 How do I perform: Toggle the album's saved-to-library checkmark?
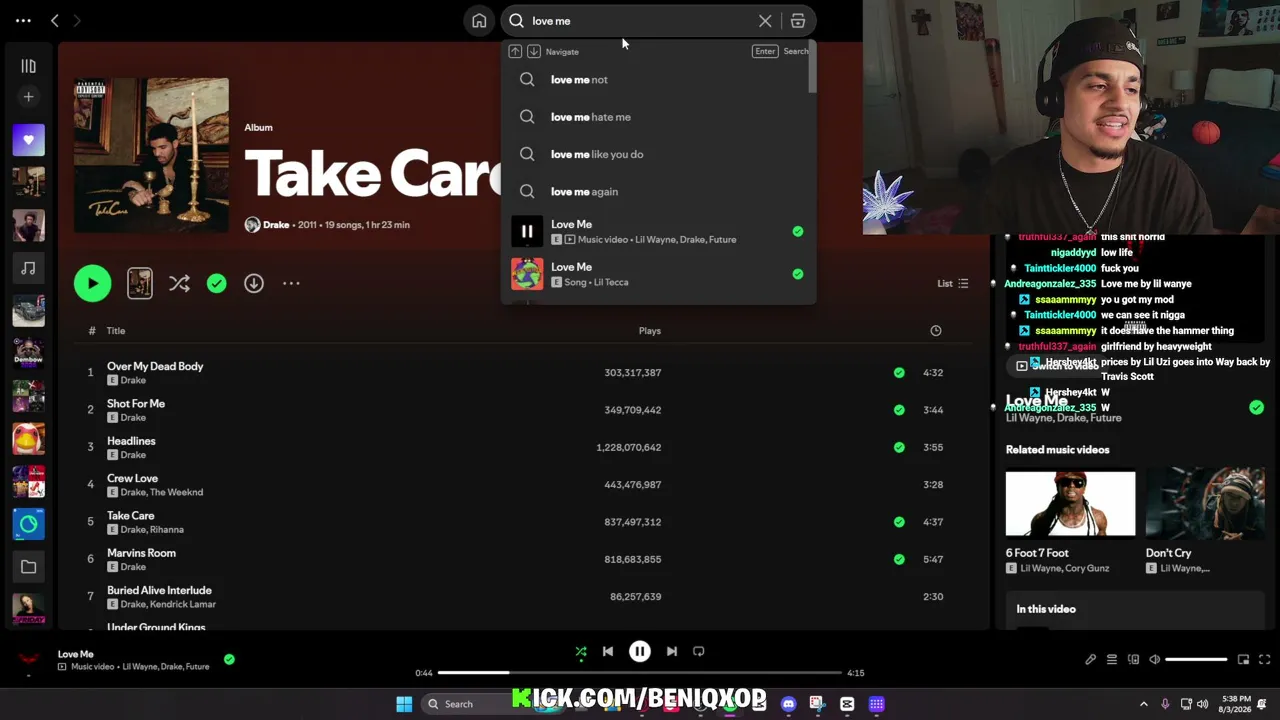(216, 283)
